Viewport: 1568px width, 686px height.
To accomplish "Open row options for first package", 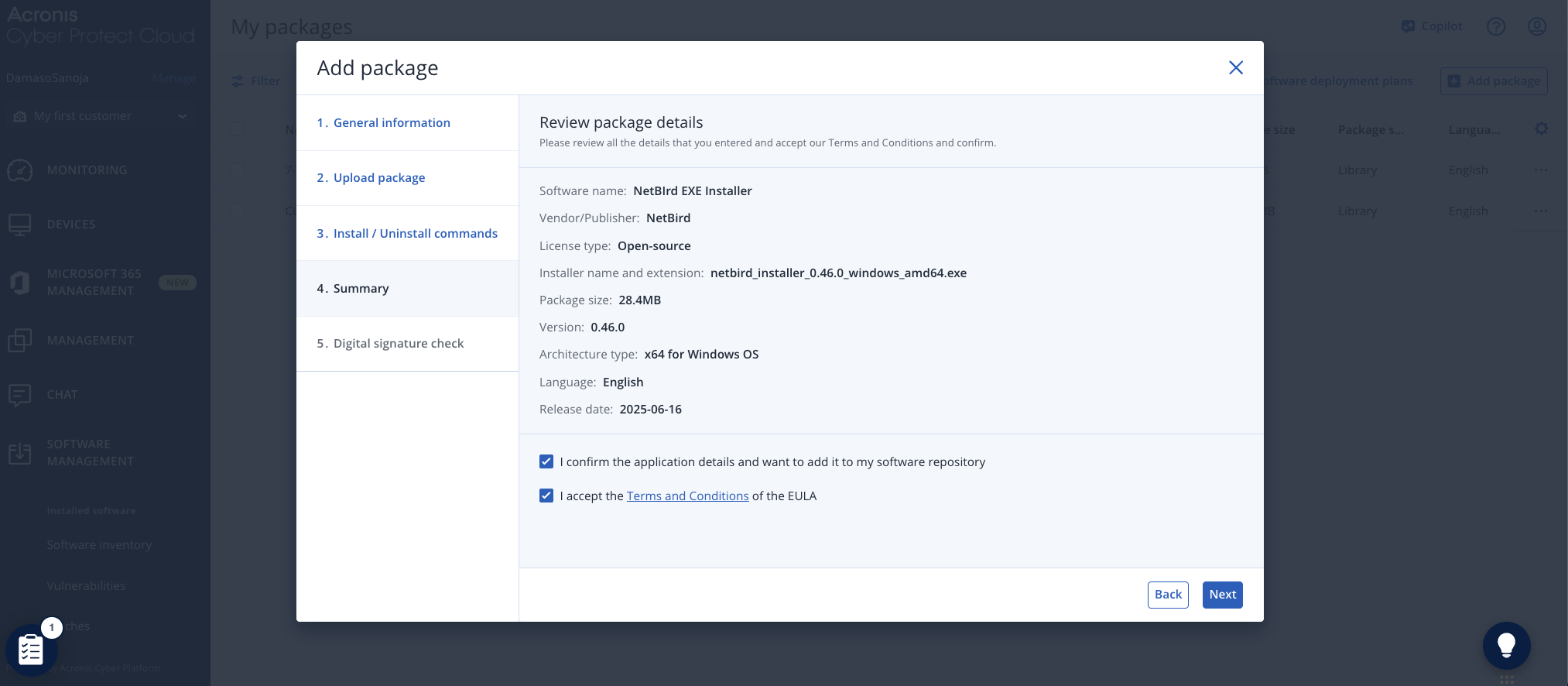I will (1541, 170).
